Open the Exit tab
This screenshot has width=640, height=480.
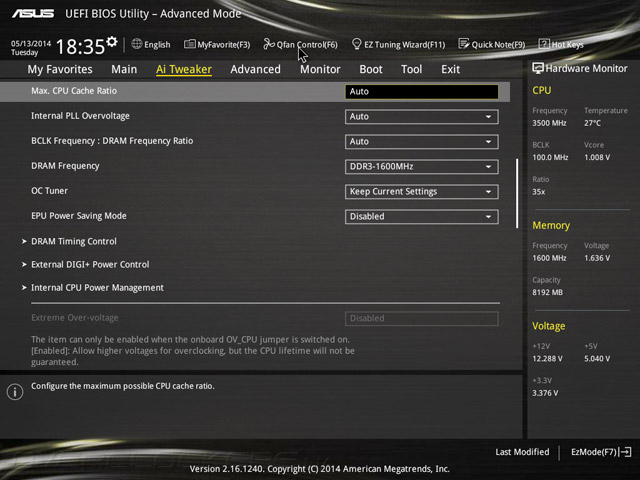point(451,69)
